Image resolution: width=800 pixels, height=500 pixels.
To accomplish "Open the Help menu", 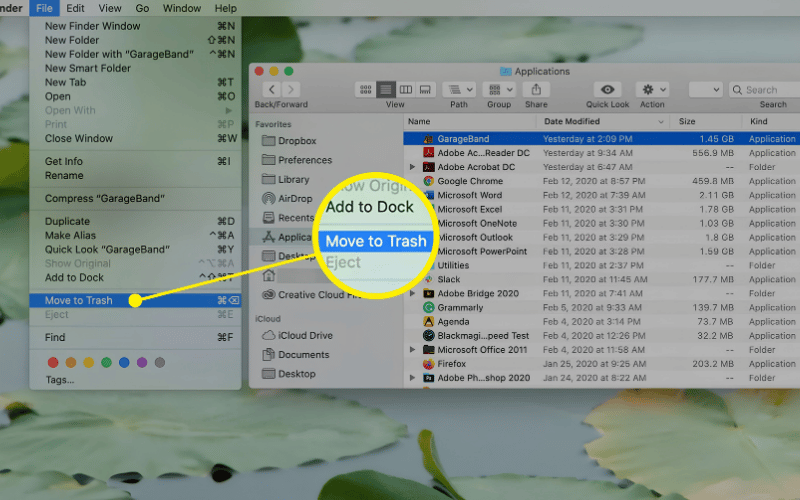I will coord(226,8).
